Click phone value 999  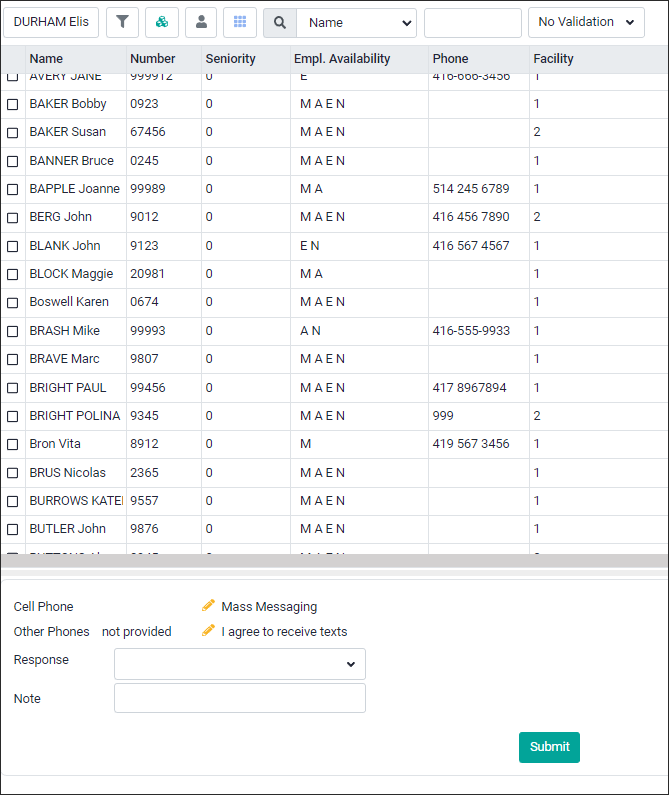[443, 416]
